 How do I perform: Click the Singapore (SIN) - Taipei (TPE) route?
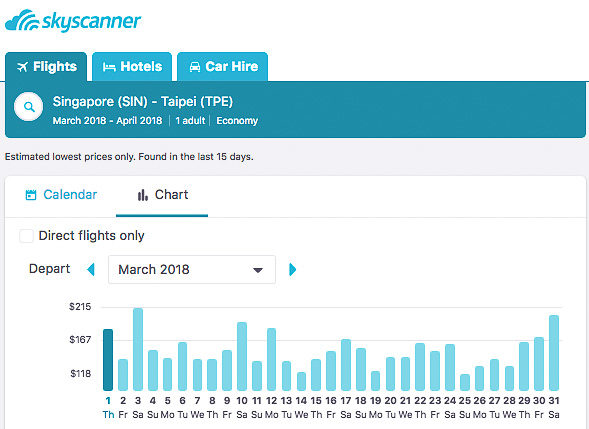click(x=143, y=101)
